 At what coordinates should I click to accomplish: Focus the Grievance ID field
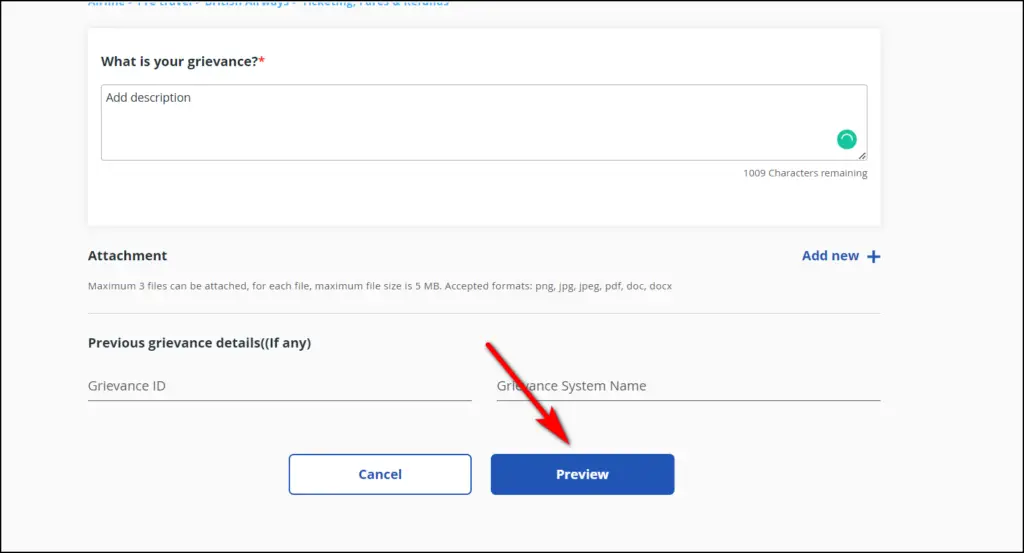pyautogui.click(x=280, y=386)
